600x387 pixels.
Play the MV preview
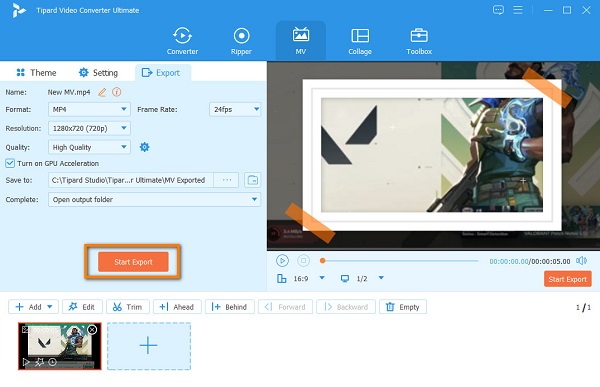(x=282, y=261)
